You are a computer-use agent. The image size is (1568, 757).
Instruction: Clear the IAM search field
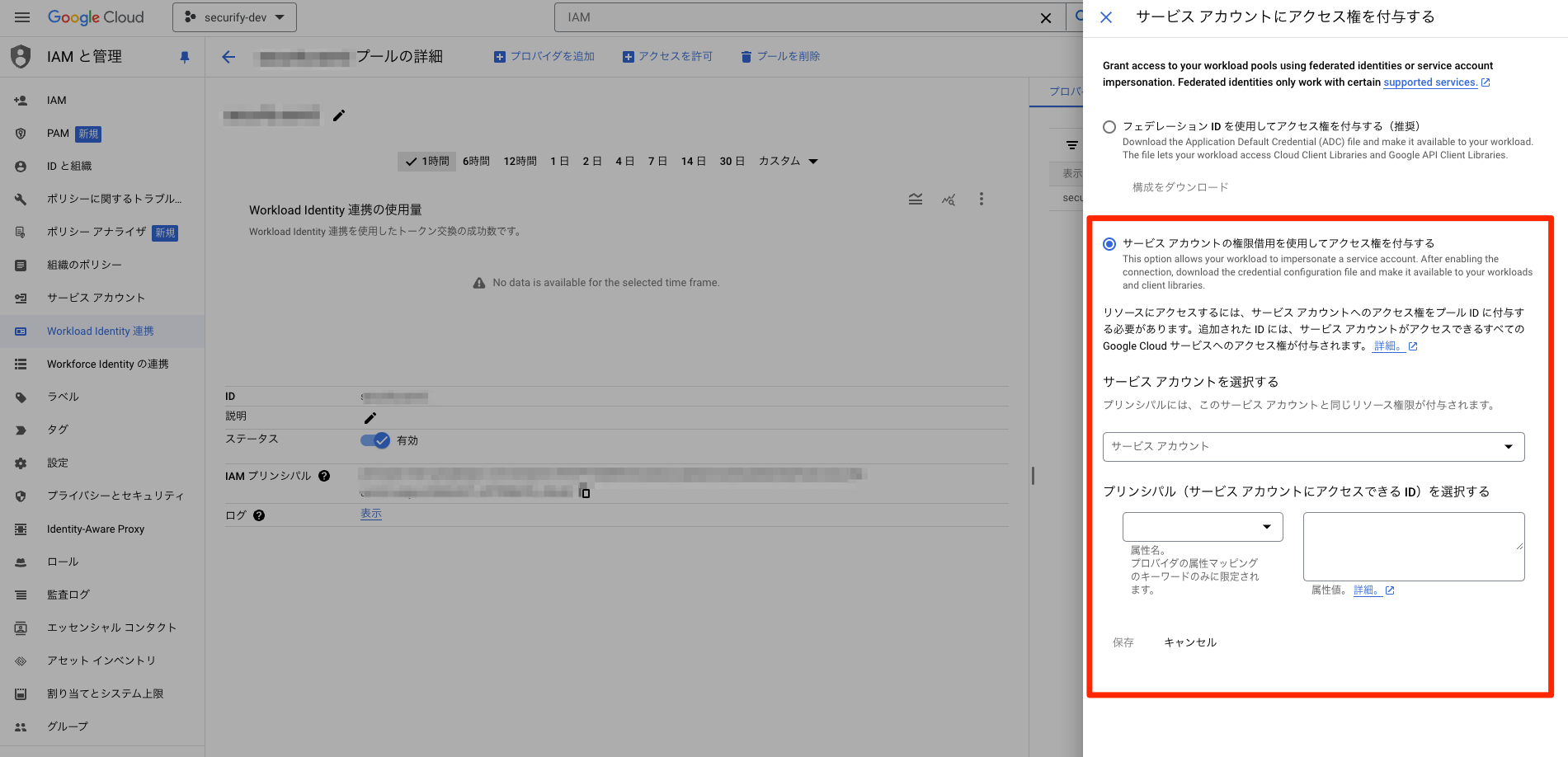[x=1046, y=17]
